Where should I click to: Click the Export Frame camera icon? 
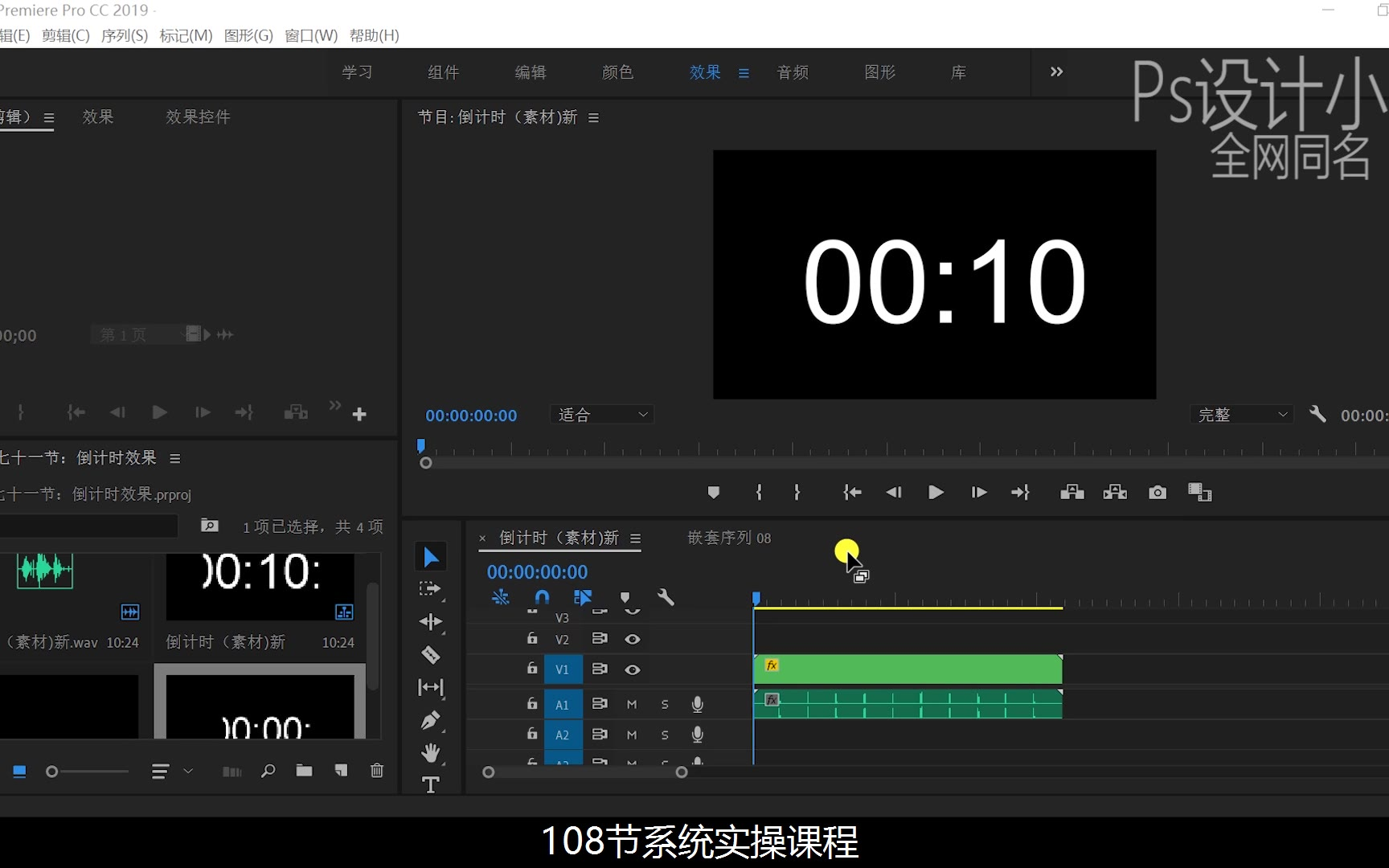[x=1157, y=493]
